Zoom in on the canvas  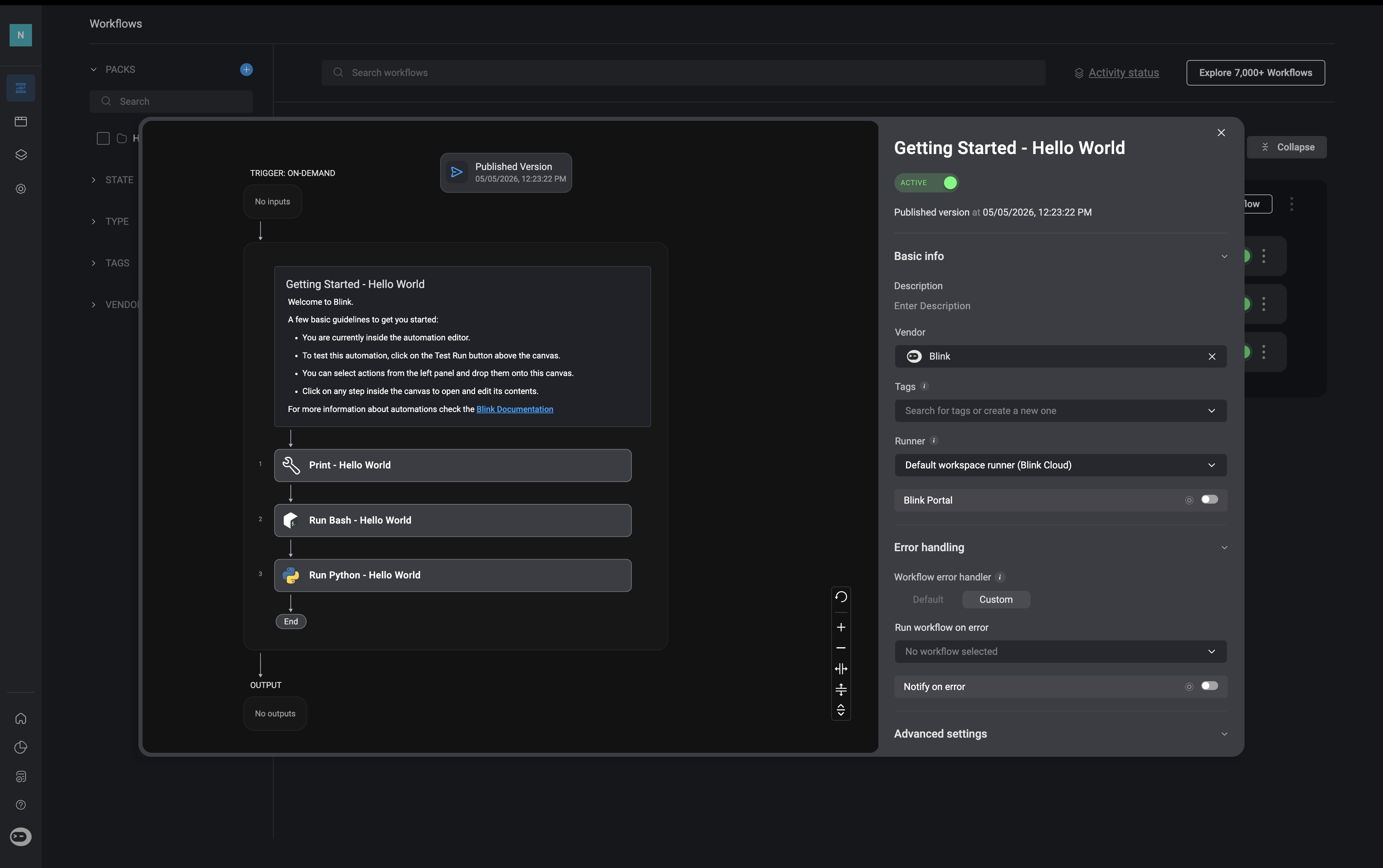point(841,627)
